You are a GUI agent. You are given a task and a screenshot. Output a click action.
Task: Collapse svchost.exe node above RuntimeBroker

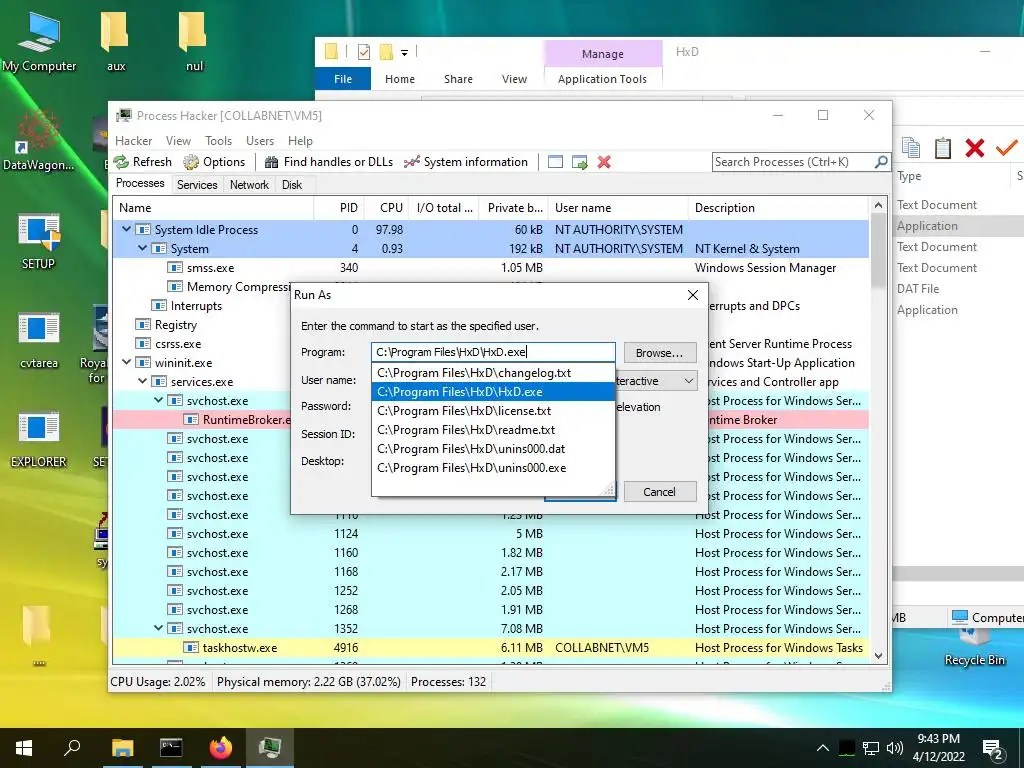coord(158,400)
